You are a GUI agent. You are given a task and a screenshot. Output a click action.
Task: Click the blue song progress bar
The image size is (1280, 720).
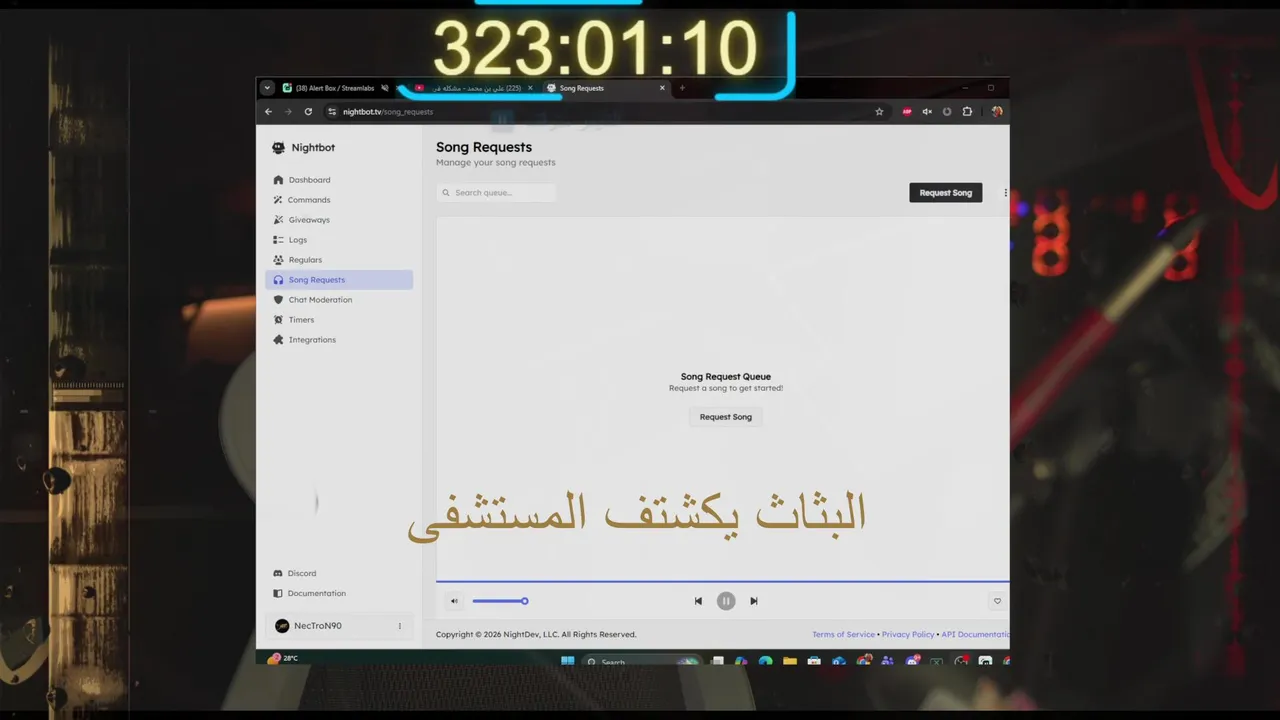(x=722, y=581)
